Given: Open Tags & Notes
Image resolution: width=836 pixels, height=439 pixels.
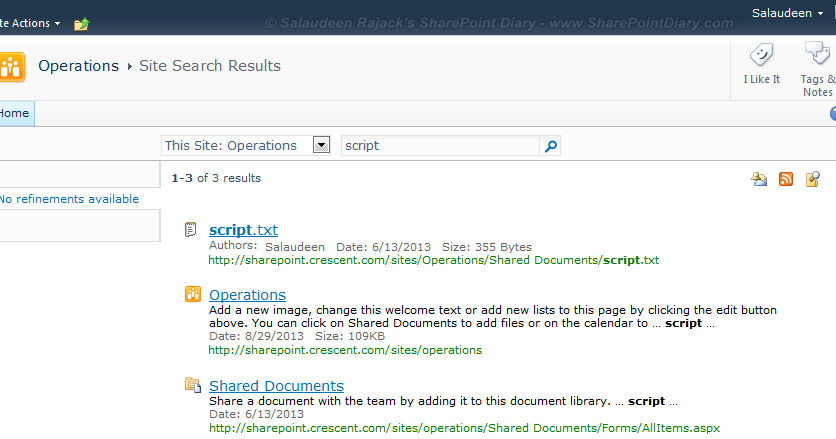Looking at the screenshot, I should click(x=817, y=69).
